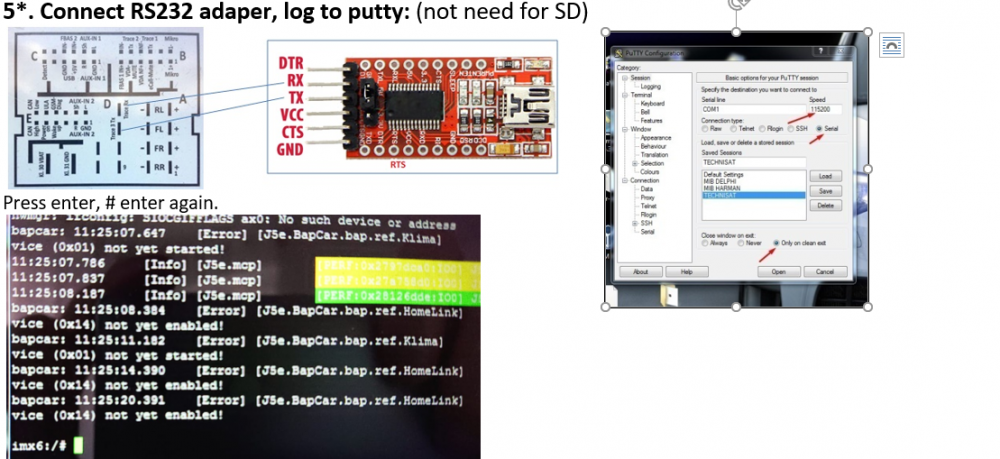This screenshot has width=1000, height=459.
Task: Select the Colours category under Window
Action: 650,172
